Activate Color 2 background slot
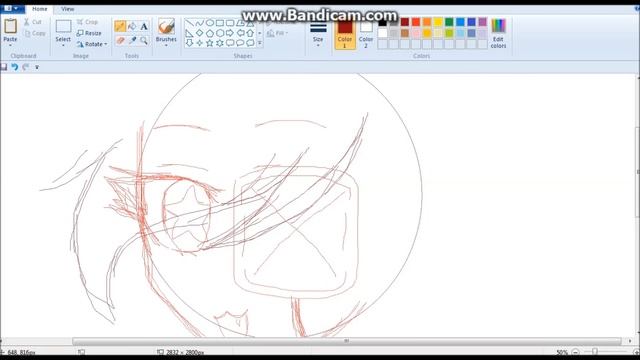This screenshot has width=640, height=360. (366, 34)
